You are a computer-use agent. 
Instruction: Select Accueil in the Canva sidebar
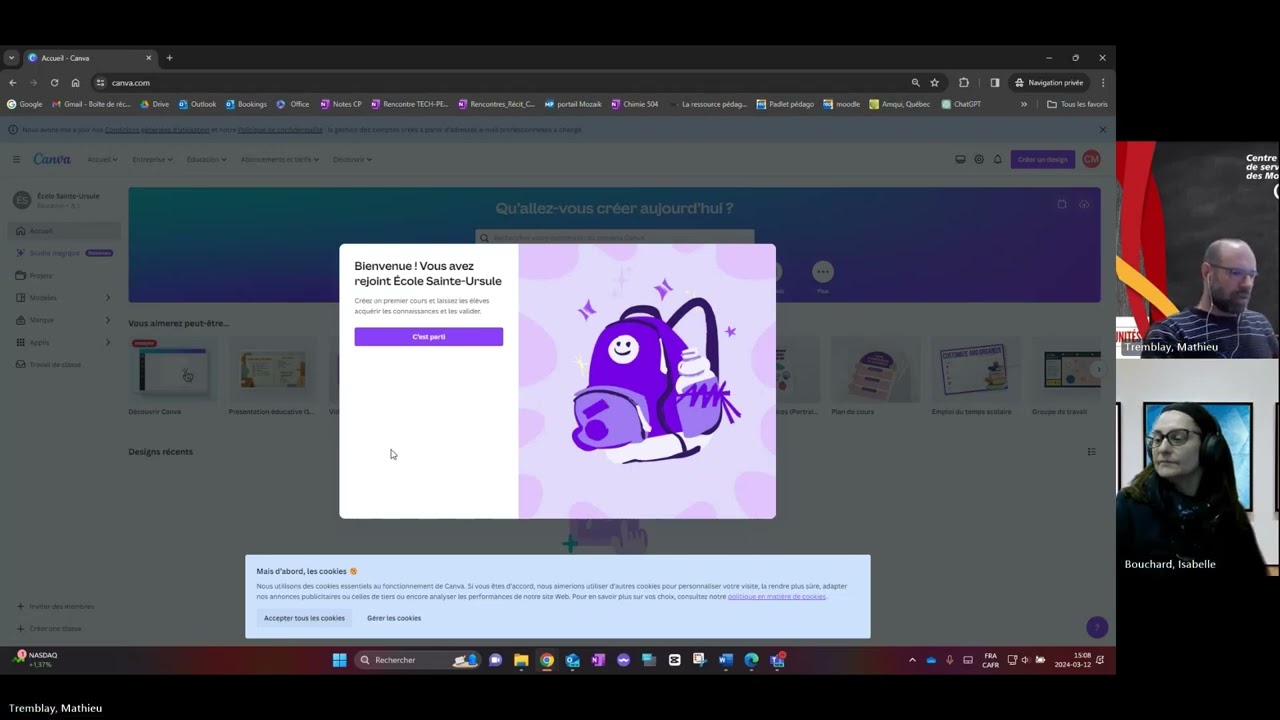(x=64, y=231)
